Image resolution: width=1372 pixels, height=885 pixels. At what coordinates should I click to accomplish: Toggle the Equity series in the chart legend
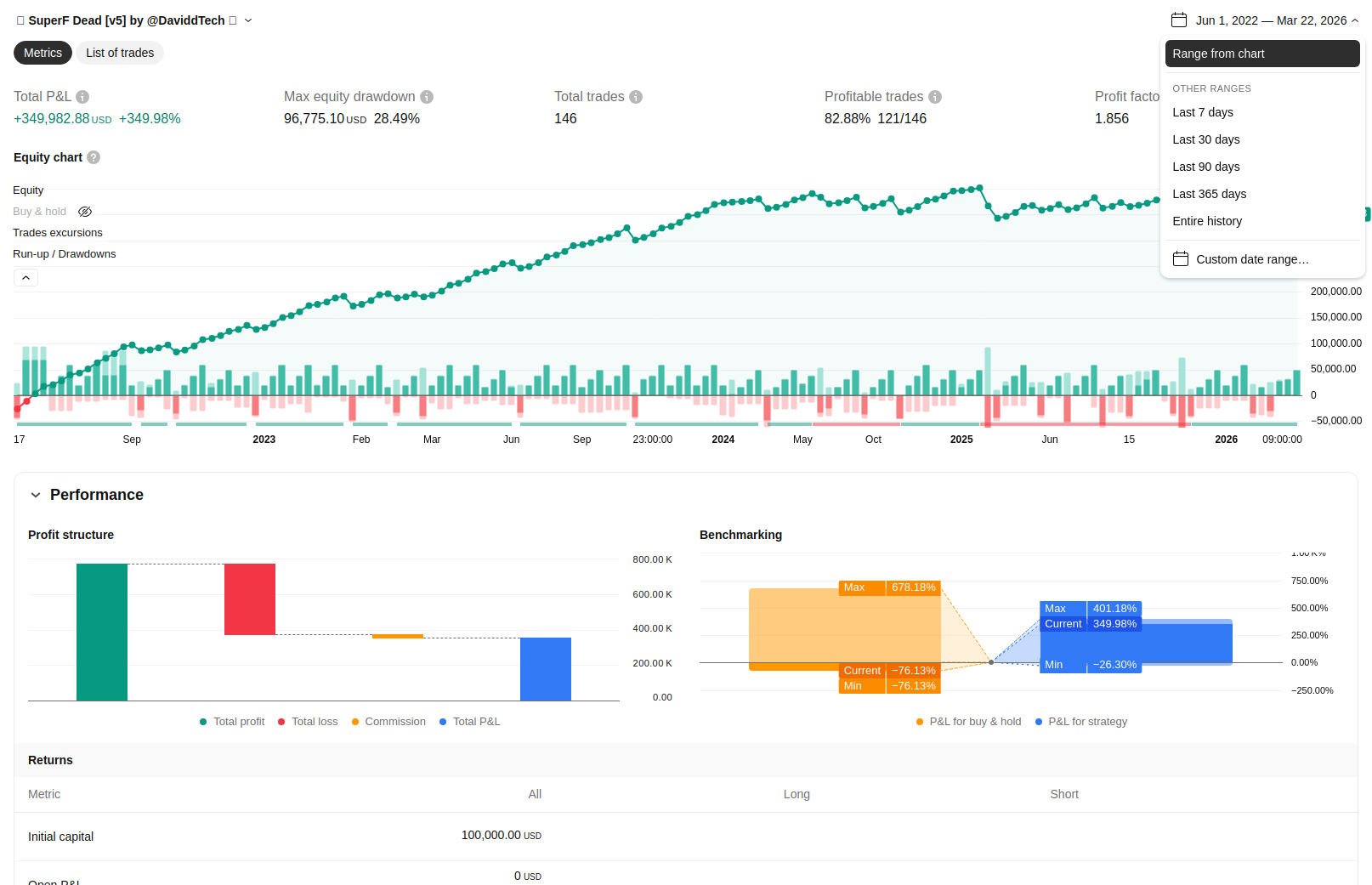pos(28,190)
